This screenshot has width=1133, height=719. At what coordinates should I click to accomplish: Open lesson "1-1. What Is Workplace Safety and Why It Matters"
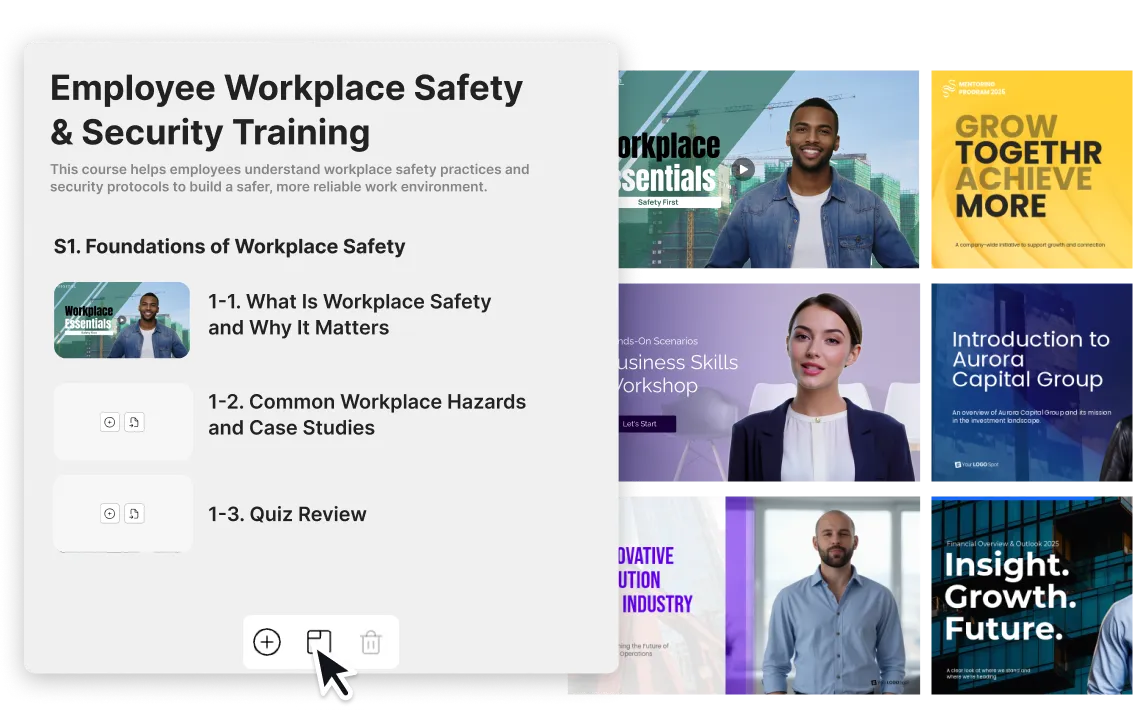tap(350, 314)
